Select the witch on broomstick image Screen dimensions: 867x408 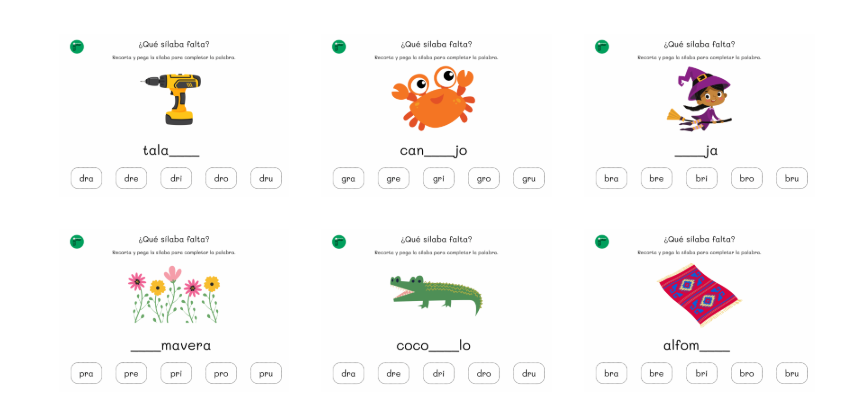(698, 100)
